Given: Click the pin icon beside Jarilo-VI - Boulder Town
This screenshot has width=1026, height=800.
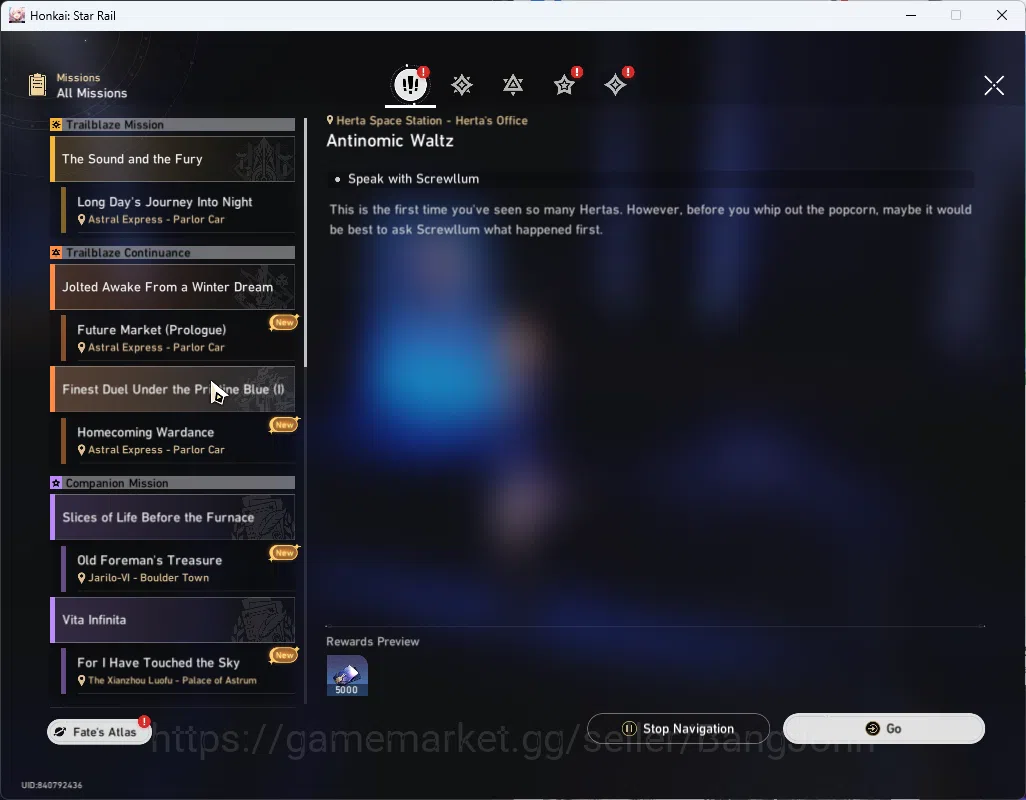Looking at the screenshot, I should pos(82,578).
